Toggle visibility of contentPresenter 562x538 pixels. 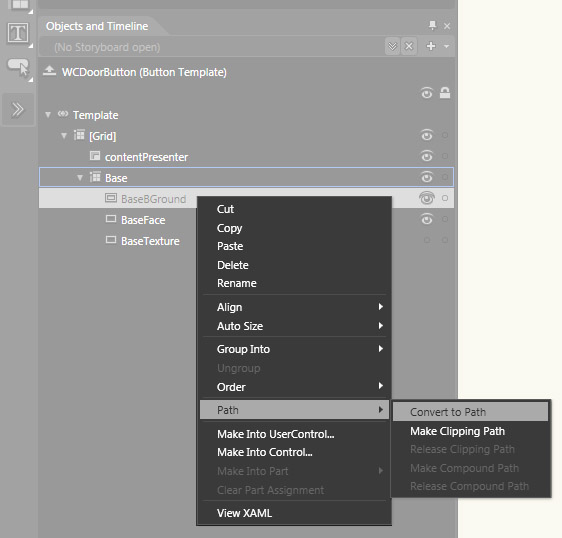pyautogui.click(x=427, y=156)
